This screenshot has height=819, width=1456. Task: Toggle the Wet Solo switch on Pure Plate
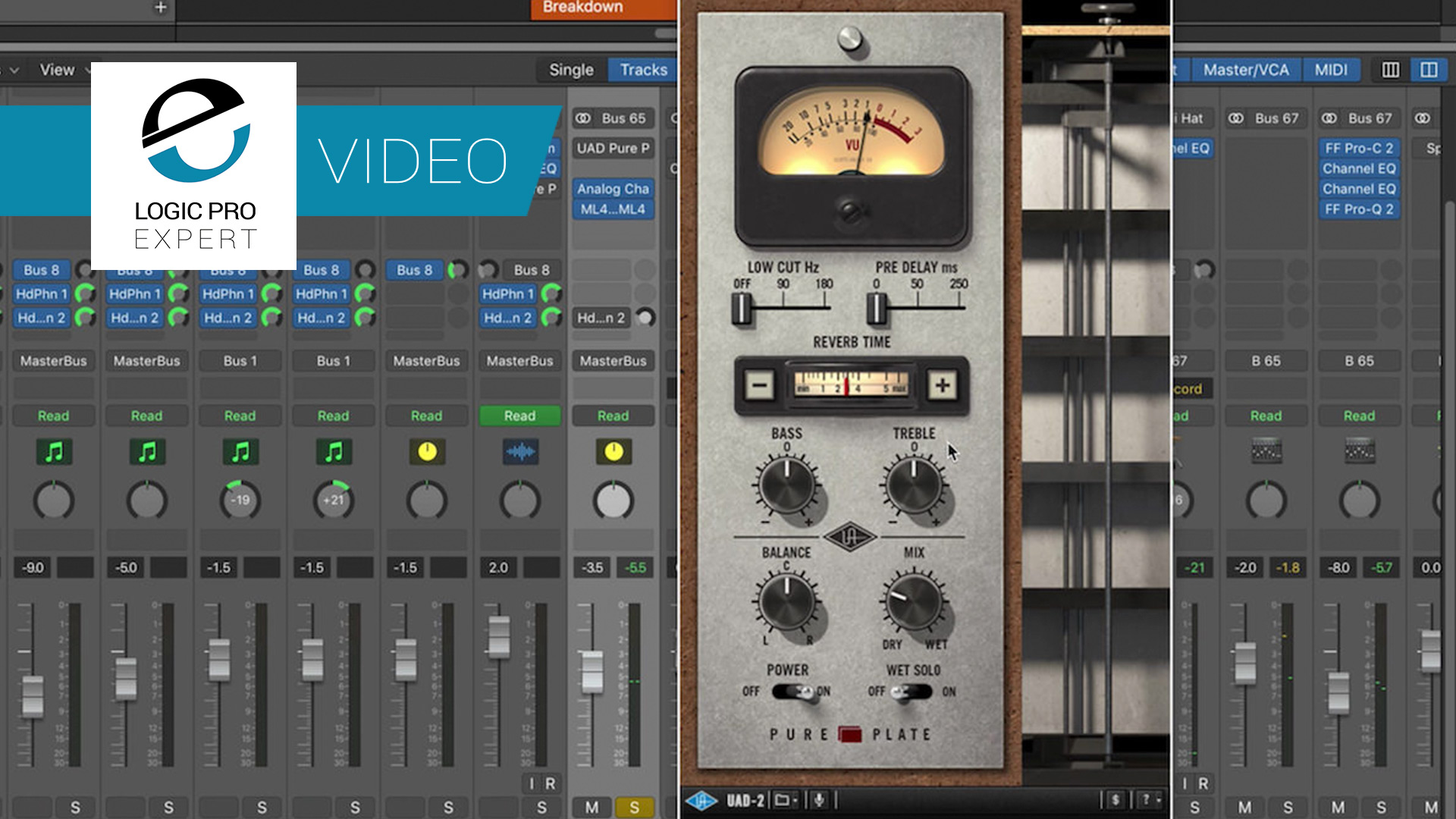click(x=912, y=692)
